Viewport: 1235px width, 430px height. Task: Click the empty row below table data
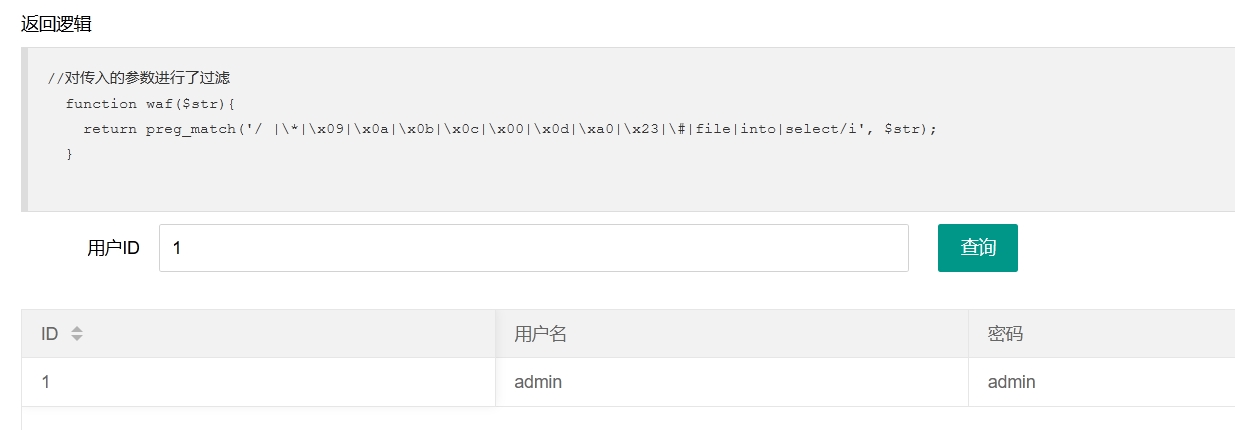[x=628, y=418]
